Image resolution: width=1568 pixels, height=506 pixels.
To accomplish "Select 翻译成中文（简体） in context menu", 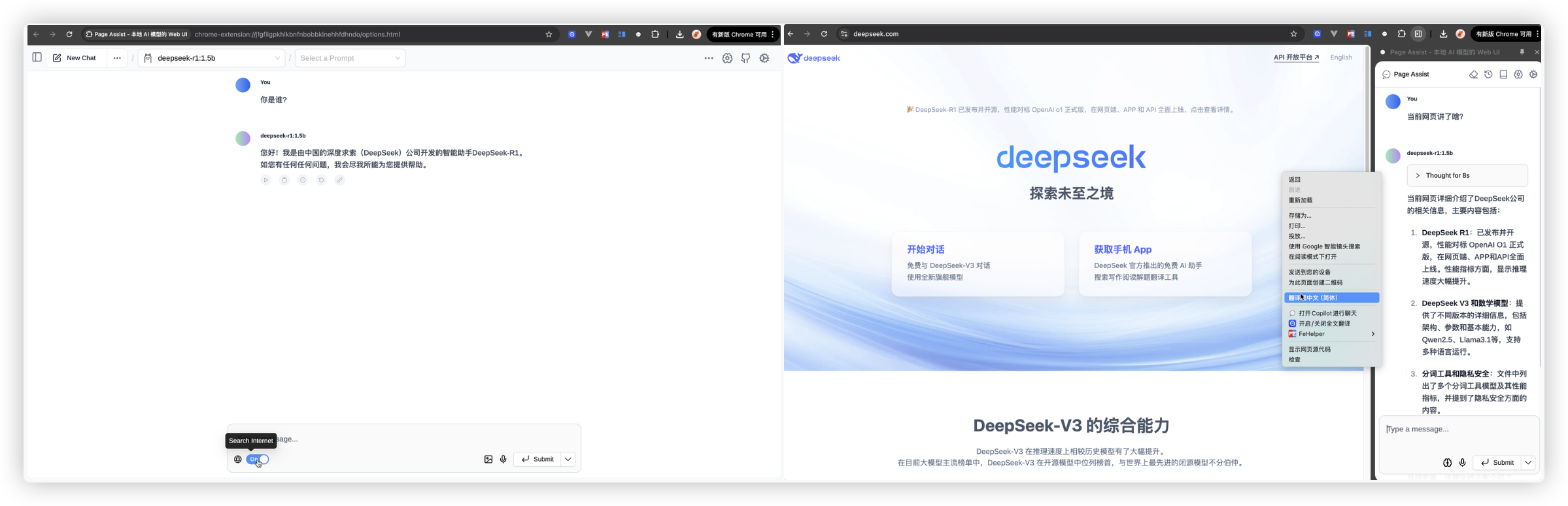I will tap(1331, 298).
